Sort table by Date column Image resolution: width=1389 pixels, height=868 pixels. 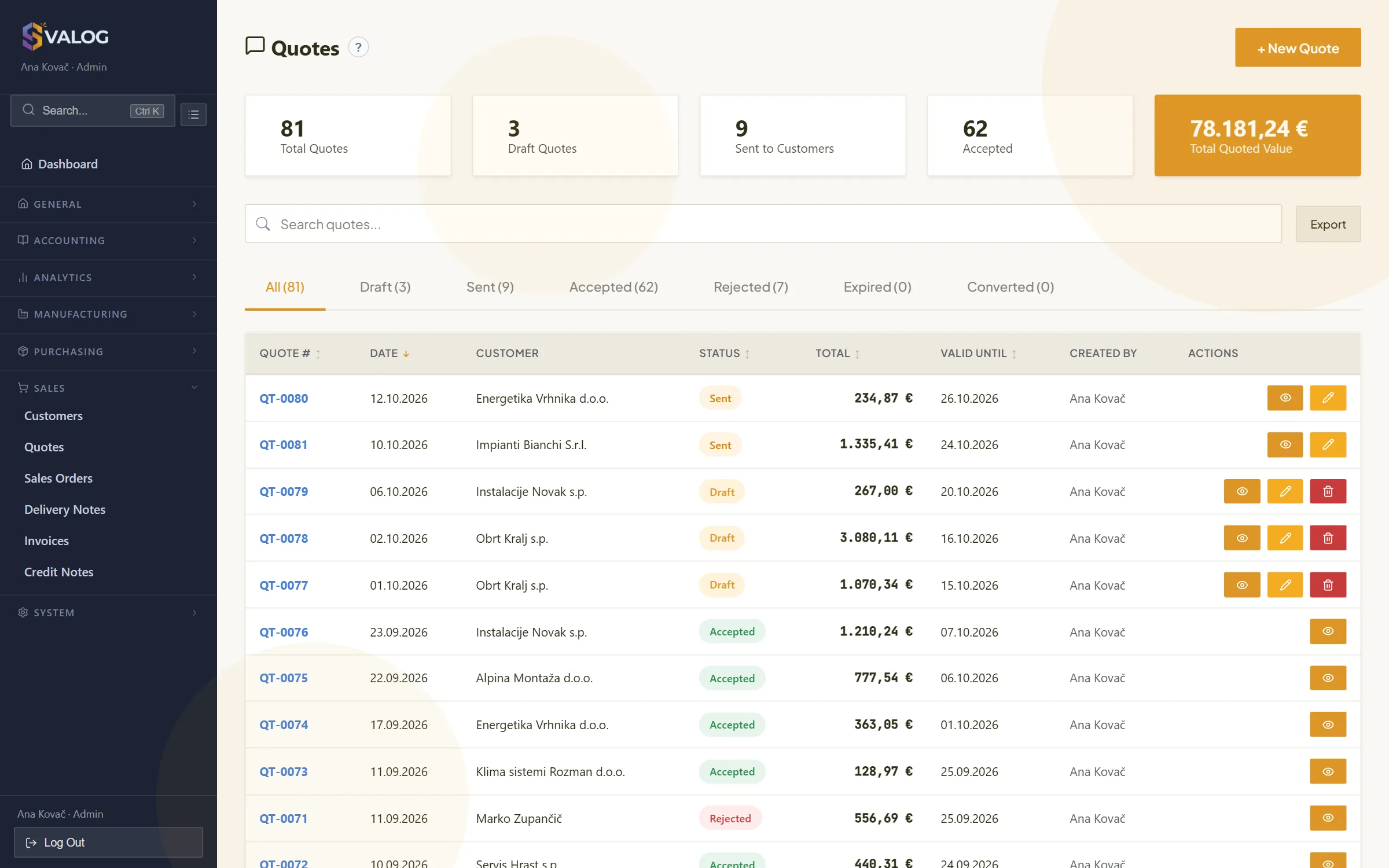tap(389, 353)
